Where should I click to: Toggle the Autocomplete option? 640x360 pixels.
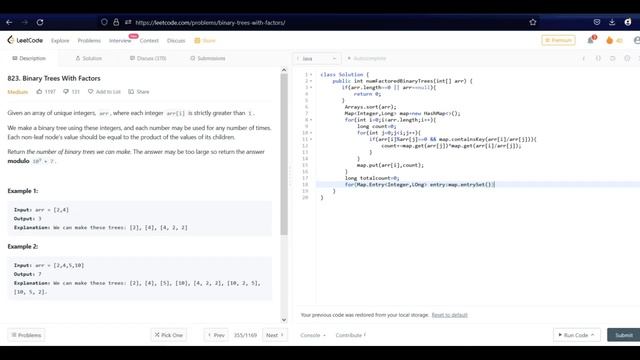tap(366, 58)
